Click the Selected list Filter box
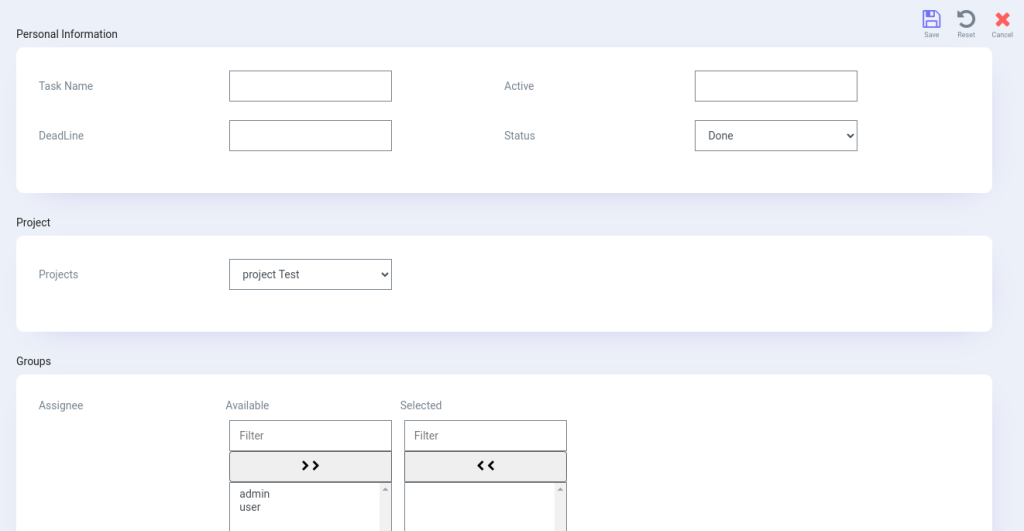 (x=485, y=436)
